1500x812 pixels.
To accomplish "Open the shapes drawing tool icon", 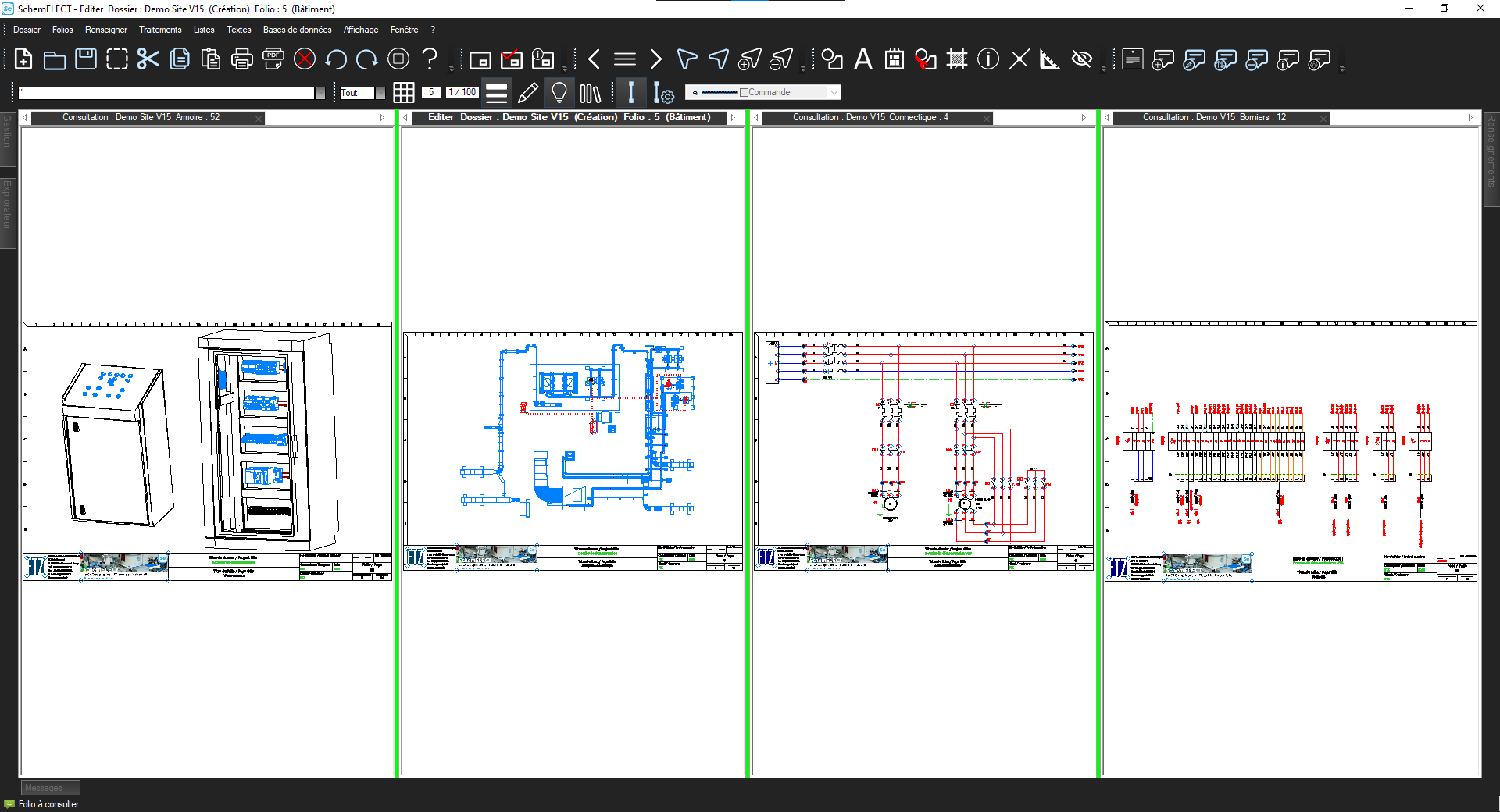I will [832, 59].
